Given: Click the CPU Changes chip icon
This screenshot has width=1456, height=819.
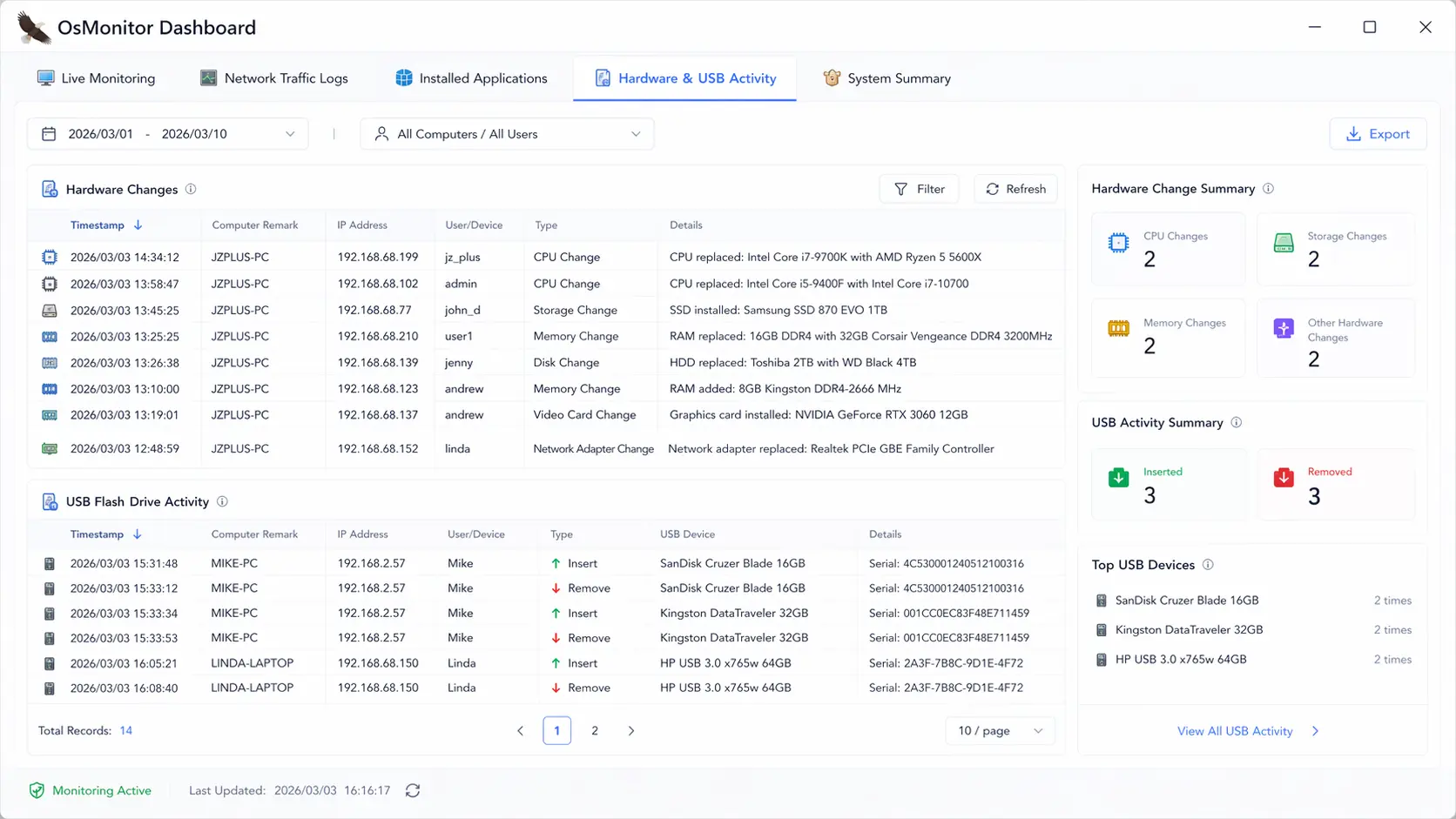Looking at the screenshot, I should pyautogui.click(x=1119, y=243).
